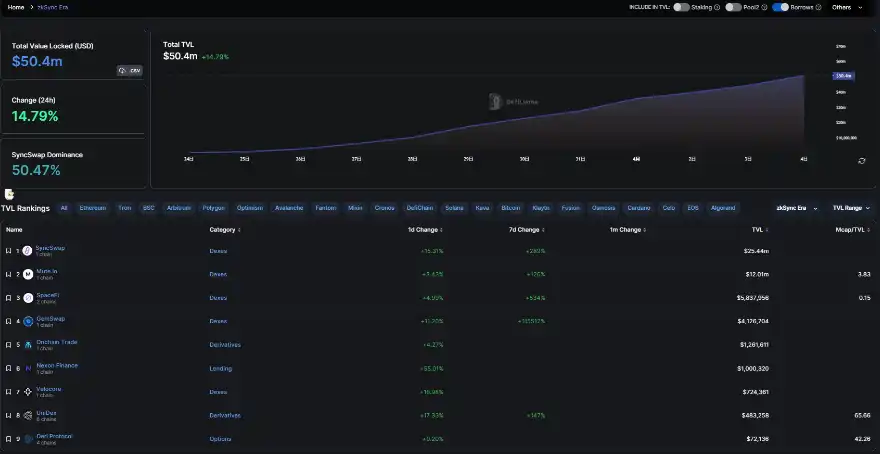Open the Lending category link
Screen dimensions: 880x454
[x=221, y=369]
